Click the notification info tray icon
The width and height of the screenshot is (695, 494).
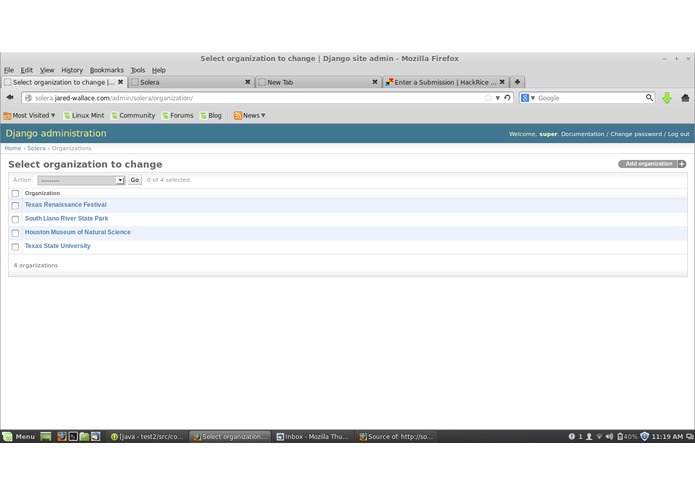571,436
